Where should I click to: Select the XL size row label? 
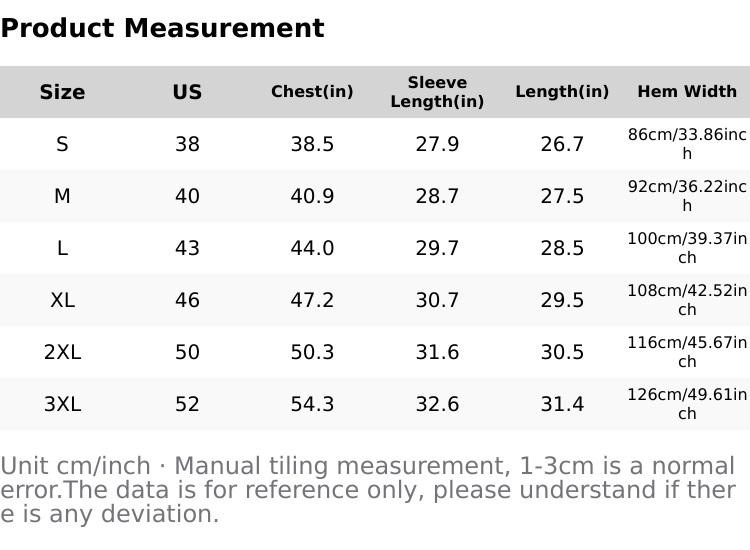tap(62, 300)
